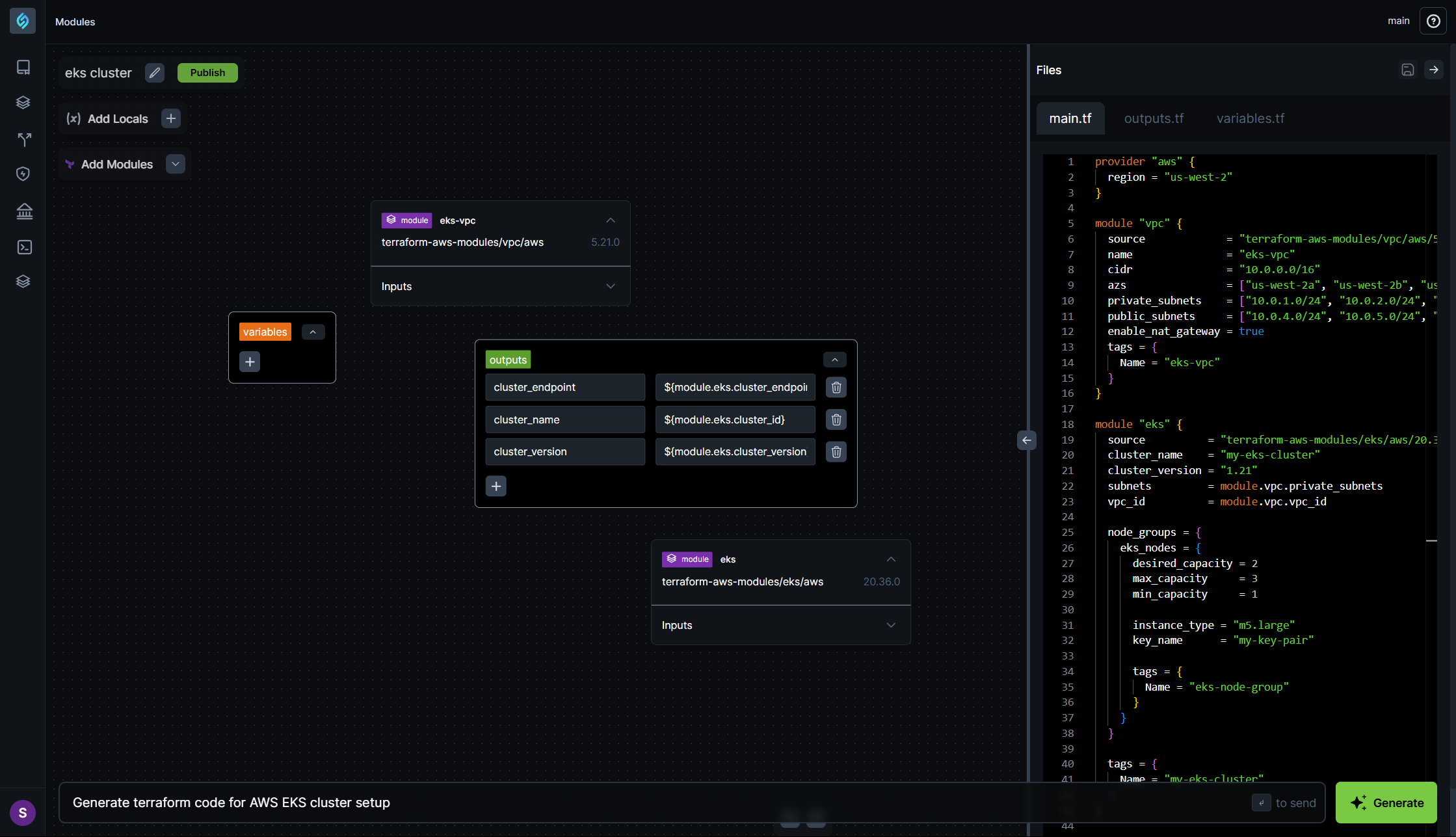Screen dimensions: 1456x837
Task: Click the eks module badge
Action: coord(687,559)
